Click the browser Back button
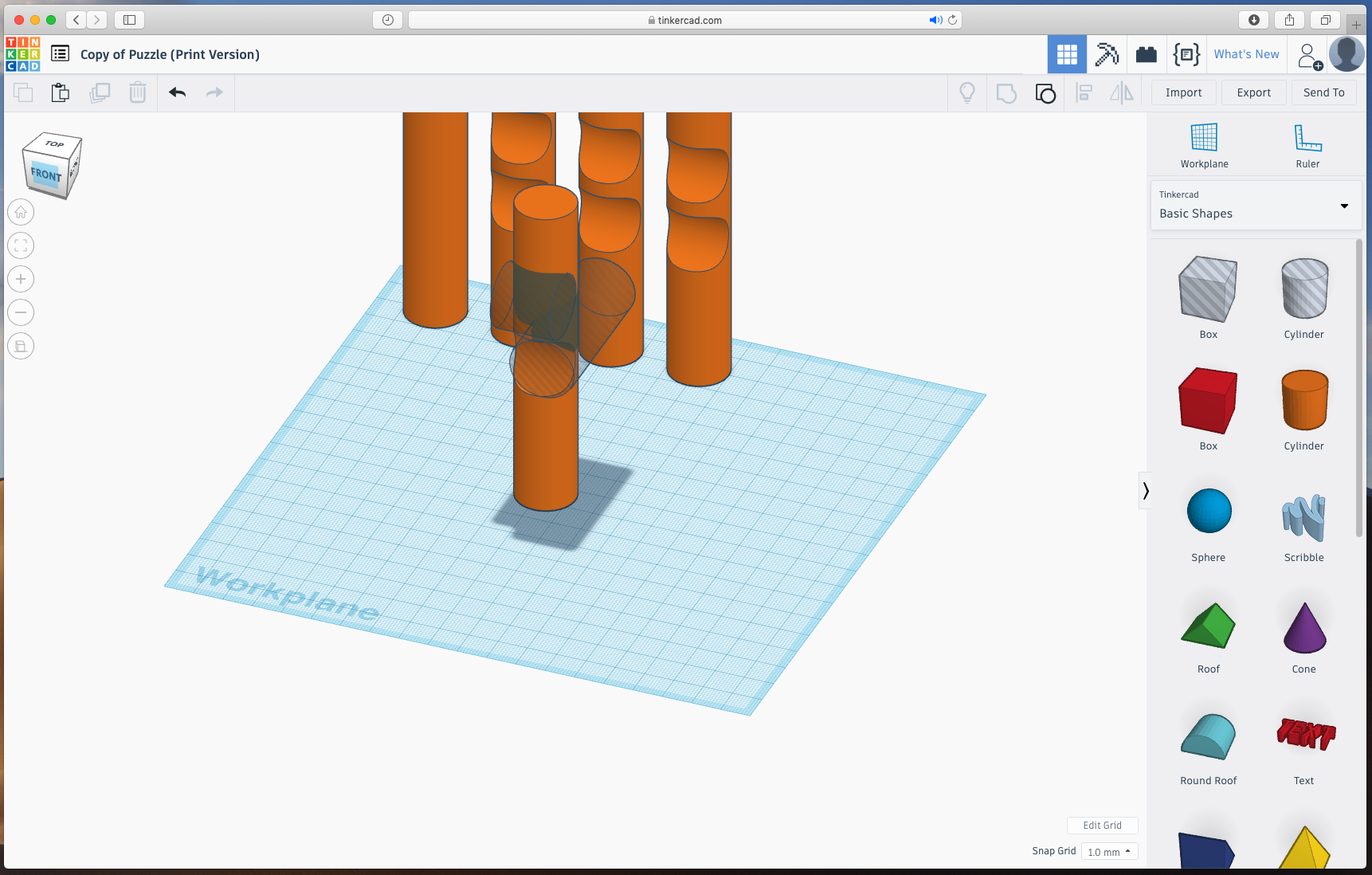This screenshot has width=1372, height=875. coord(76,20)
